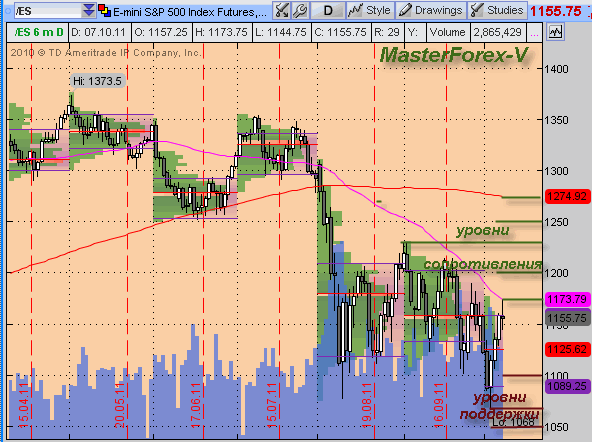Toggle the mini chart icon at the header's right
The image size is (592, 442).
[555, 32]
